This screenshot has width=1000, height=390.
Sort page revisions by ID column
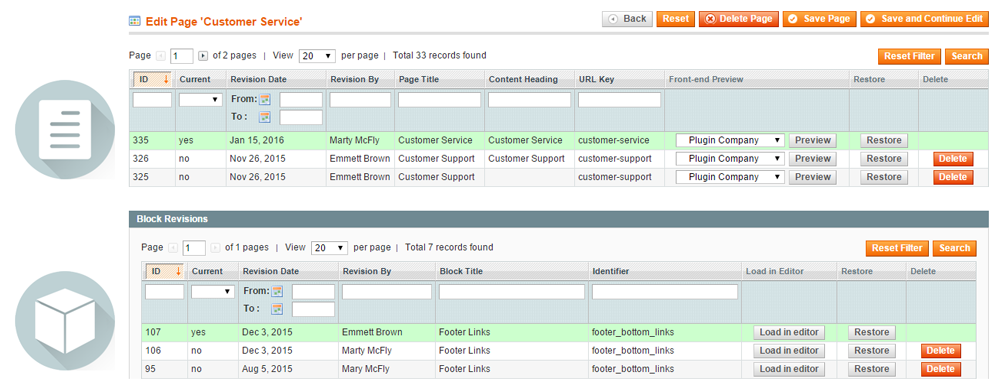[152, 80]
